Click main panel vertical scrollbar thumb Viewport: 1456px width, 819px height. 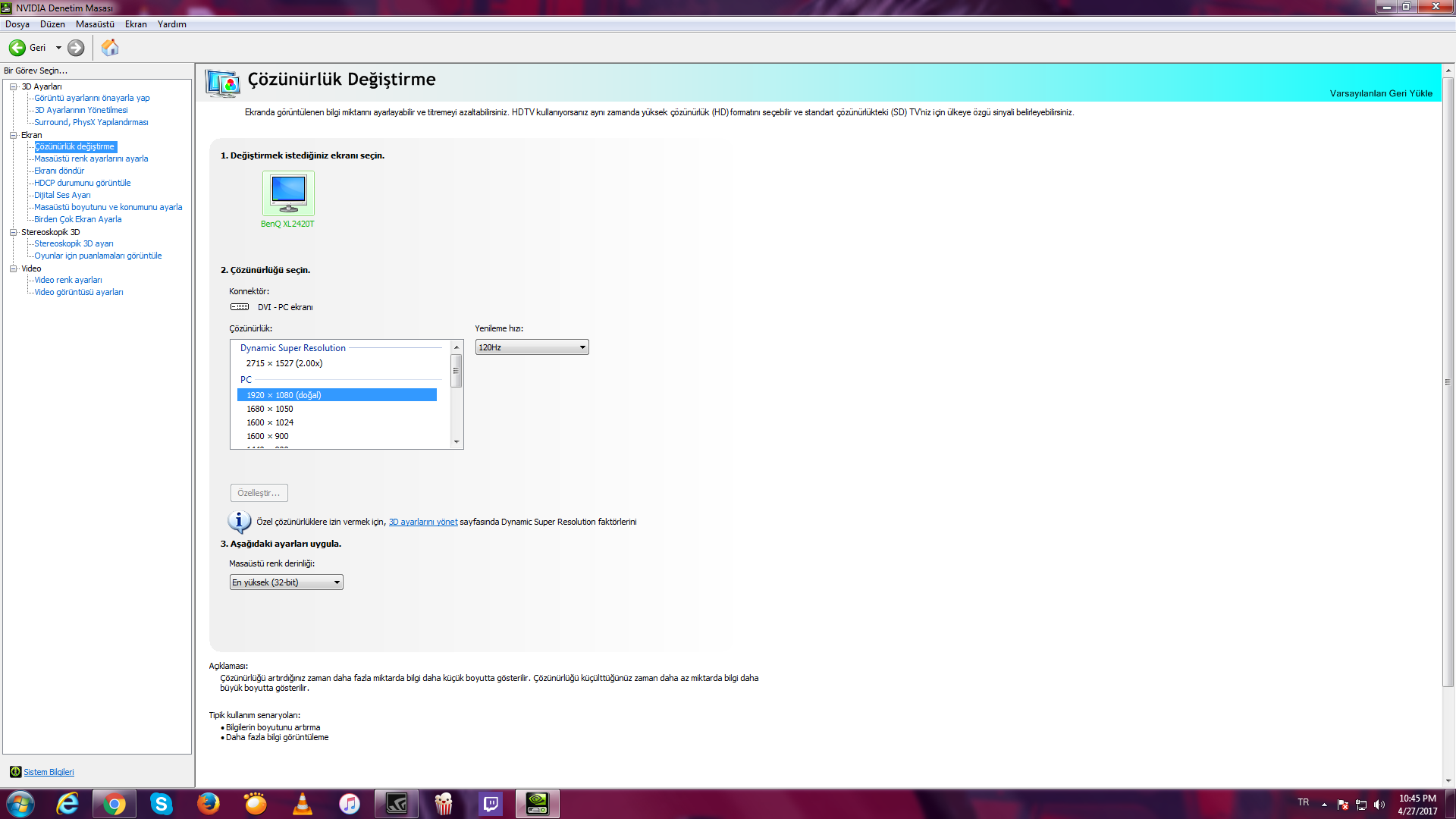point(1448,381)
